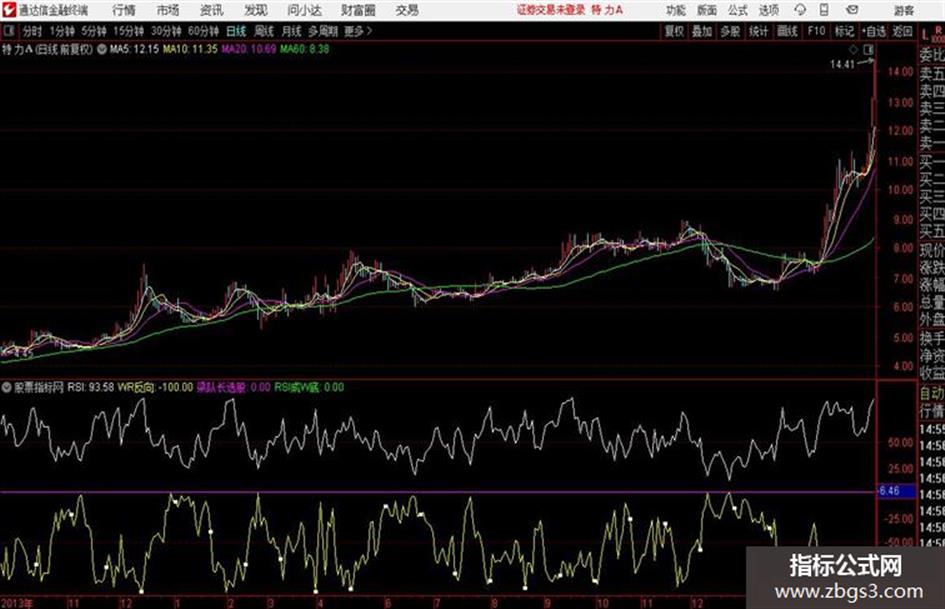The height and width of the screenshot is (609, 945).
Task: Open the 选项 menu
Action: coord(769,10)
